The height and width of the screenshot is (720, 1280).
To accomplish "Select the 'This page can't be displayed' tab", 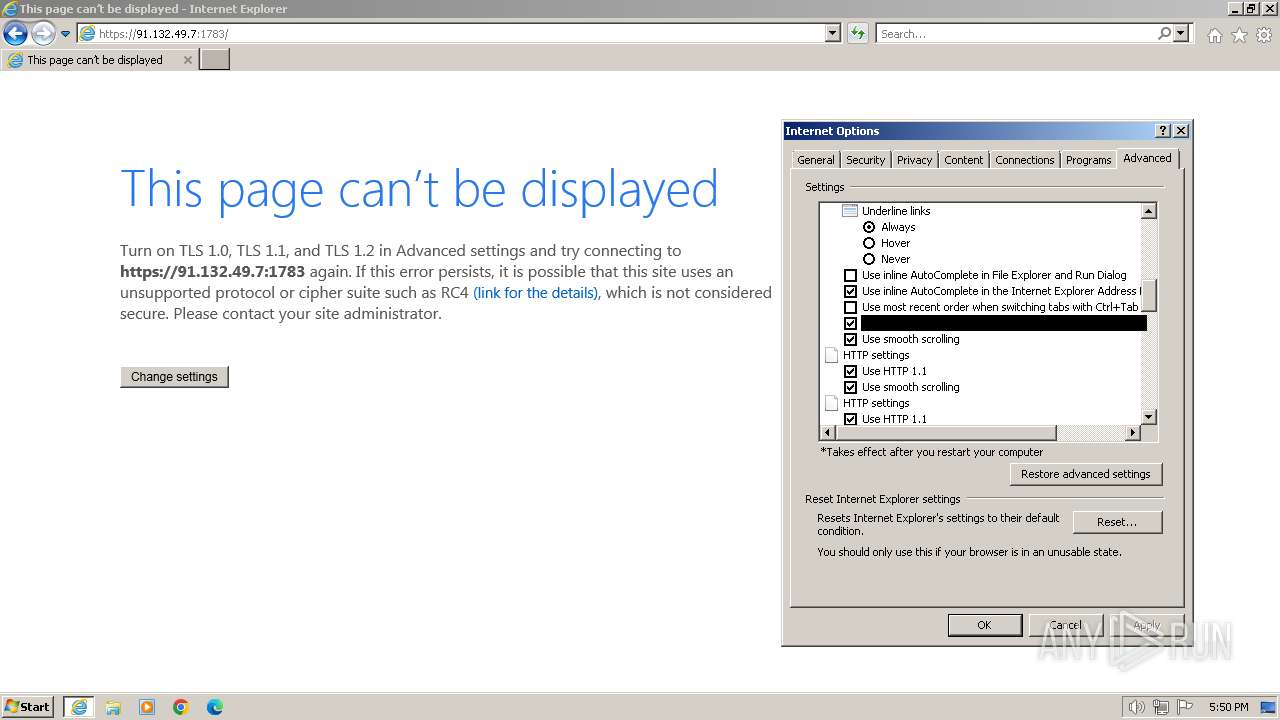I will tap(95, 60).
